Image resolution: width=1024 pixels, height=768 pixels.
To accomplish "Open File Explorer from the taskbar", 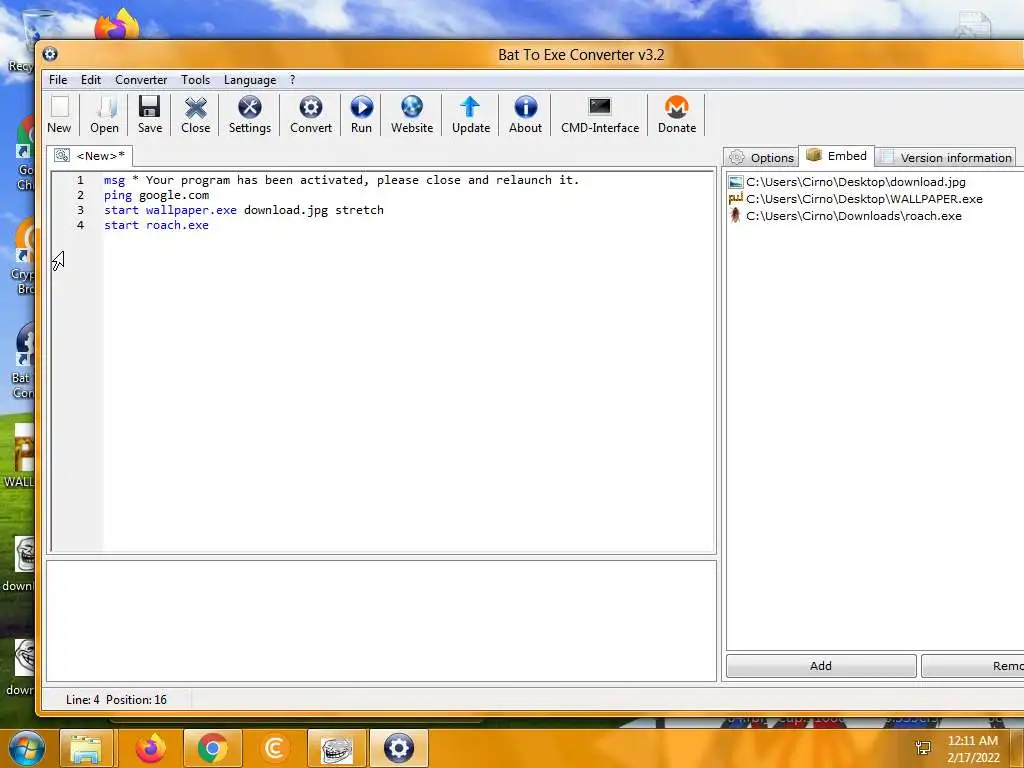I will (x=86, y=748).
